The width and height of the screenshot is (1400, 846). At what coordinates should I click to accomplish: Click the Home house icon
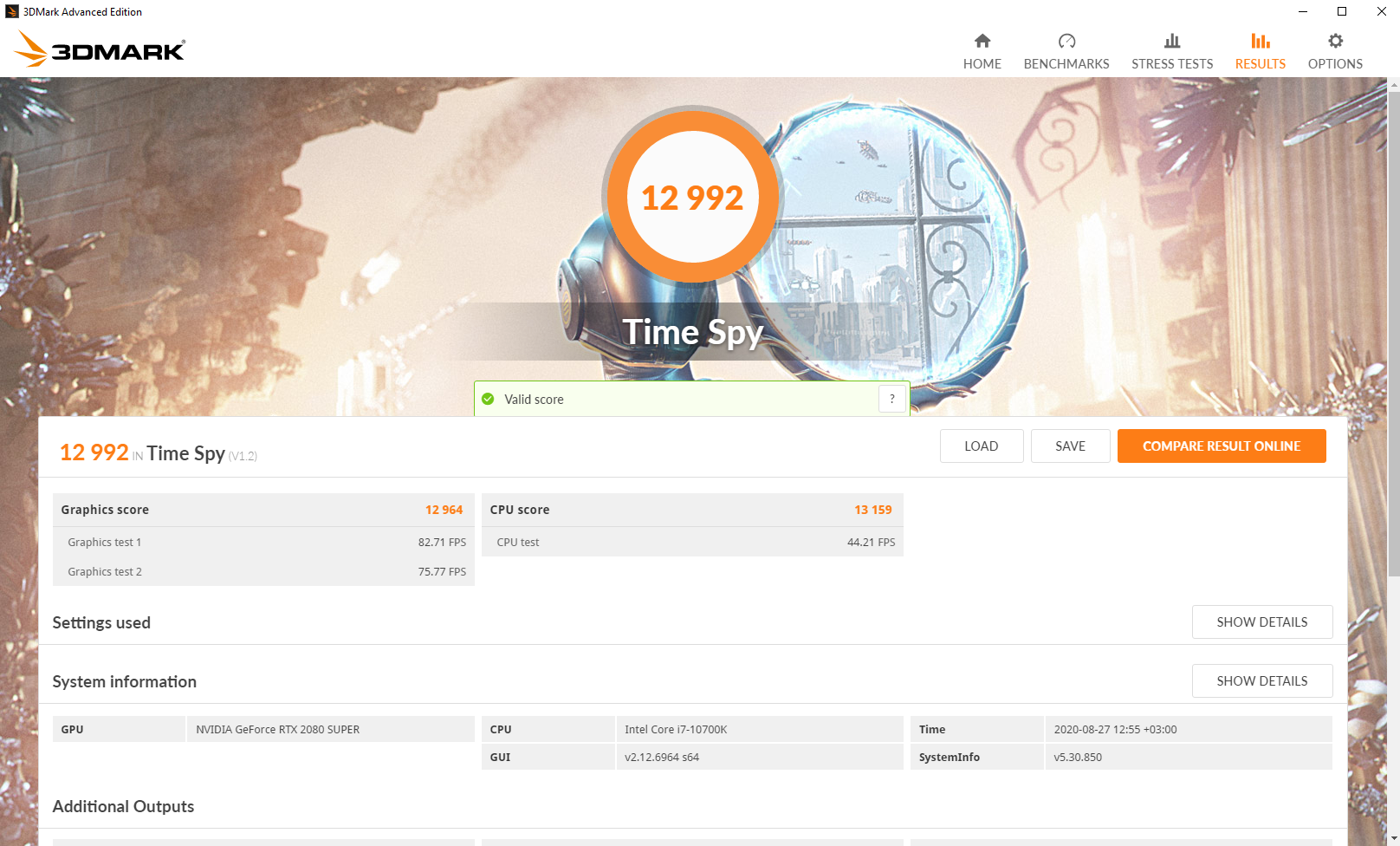click(x=982, y=41)
